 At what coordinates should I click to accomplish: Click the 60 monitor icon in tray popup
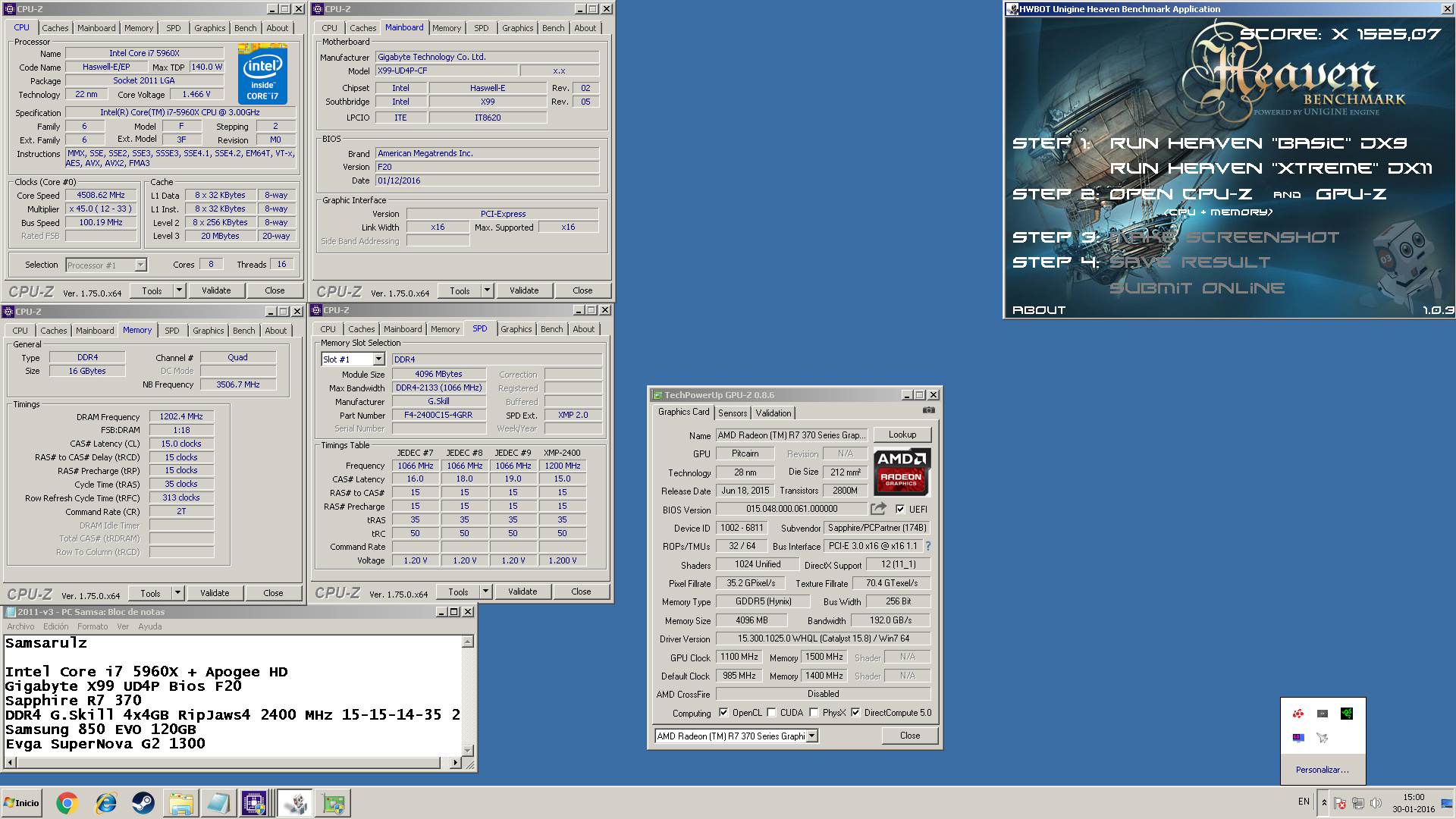[1298, 738]
